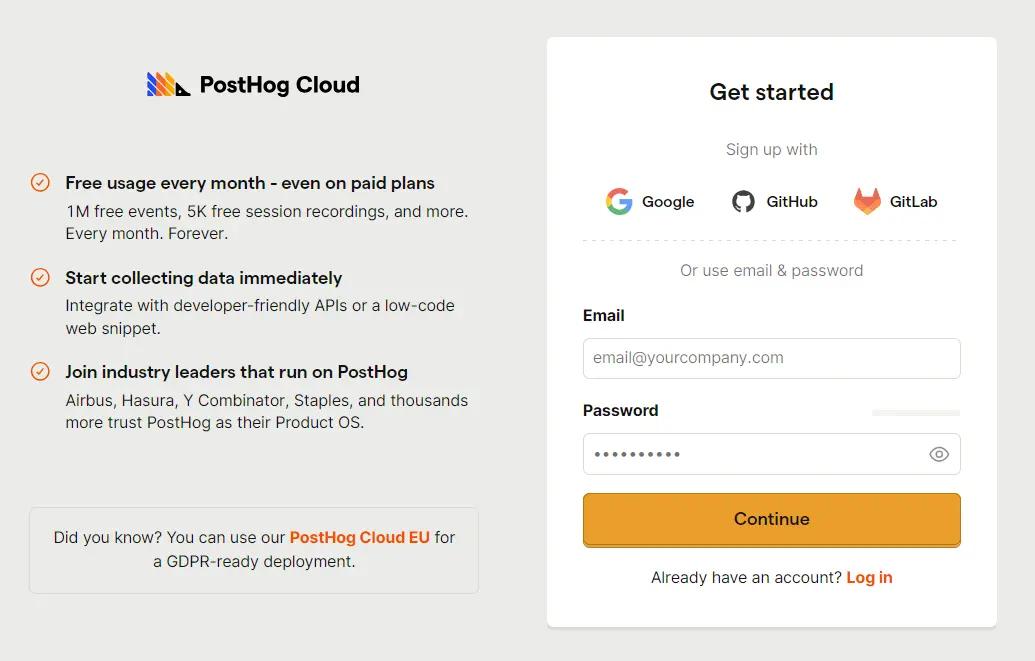1035x661 pixels.
Task: Click the checkmark icon beside Join industry leaders
Action: 40,372
